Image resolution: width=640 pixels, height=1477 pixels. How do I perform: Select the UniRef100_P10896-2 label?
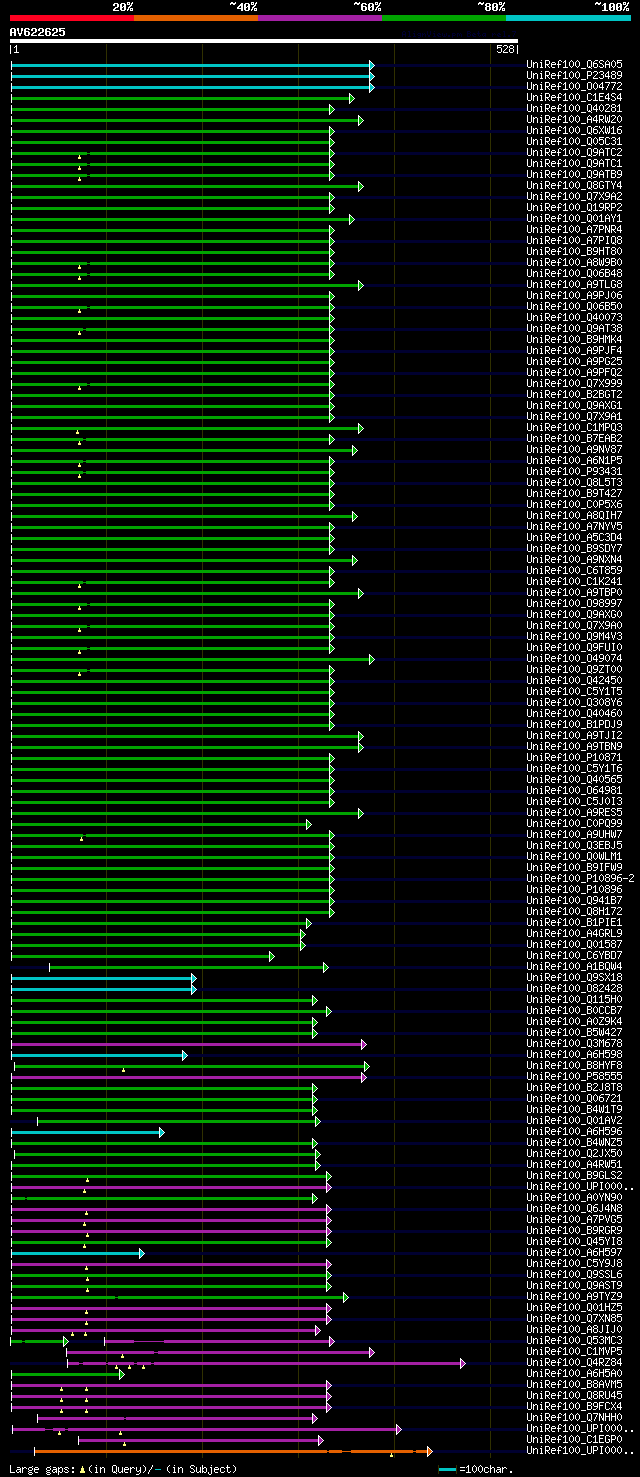point(580,879)
